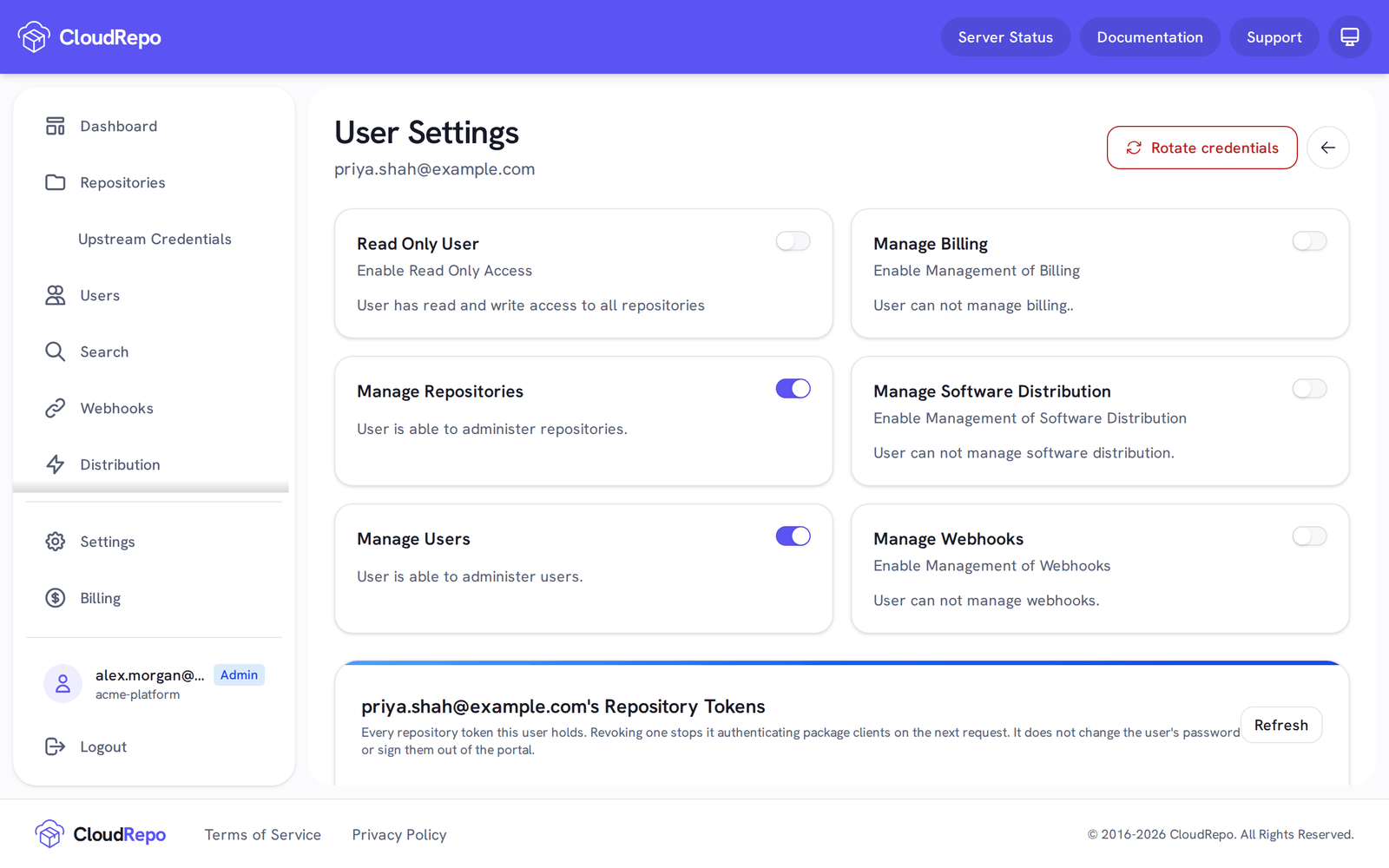This screenshot has width=1389, height=868.
Task: Click the Logout arrow icon
Action: (x=56, y=746)
